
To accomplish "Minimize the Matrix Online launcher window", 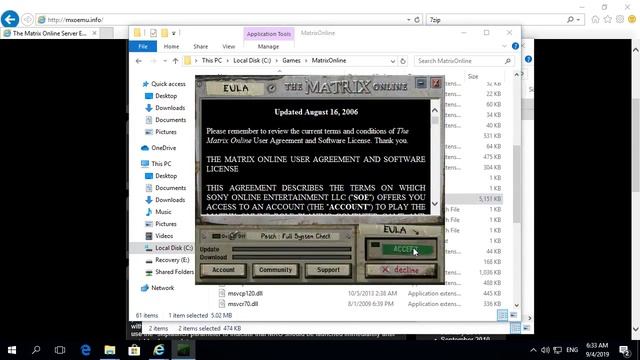I will click(x=421, y=83).
